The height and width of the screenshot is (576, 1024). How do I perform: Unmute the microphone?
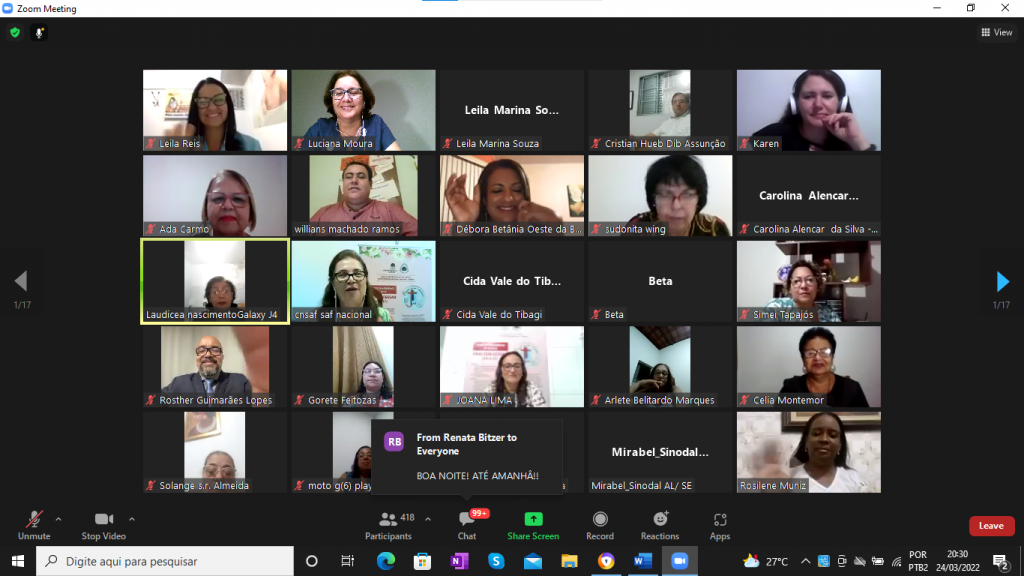pos(33,524)
